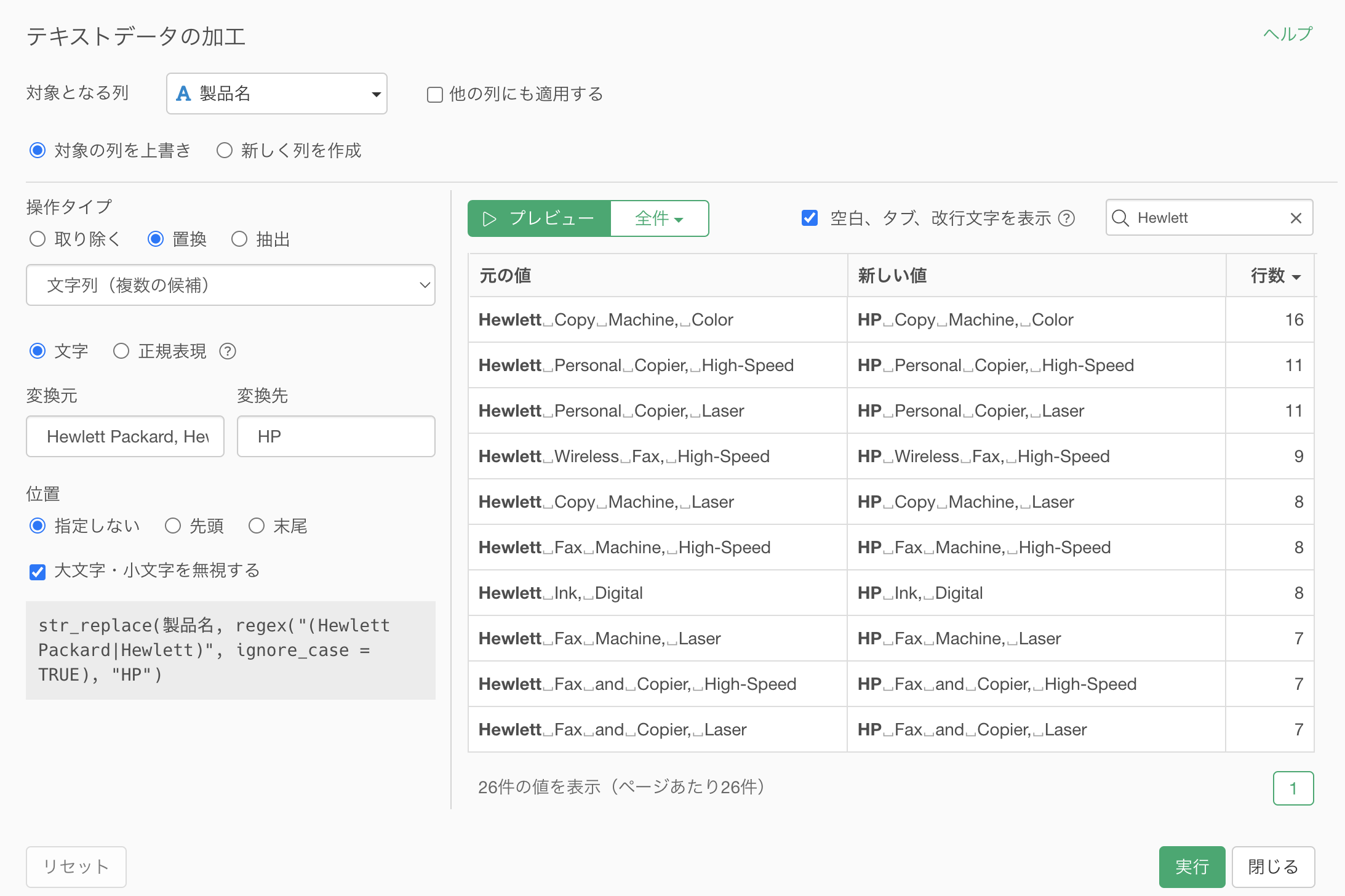The width and height of the screenshot is (1345, 896).
Task: Clear the Hewlett search text
Action: pyautogui.click(x=1296, y=218)
